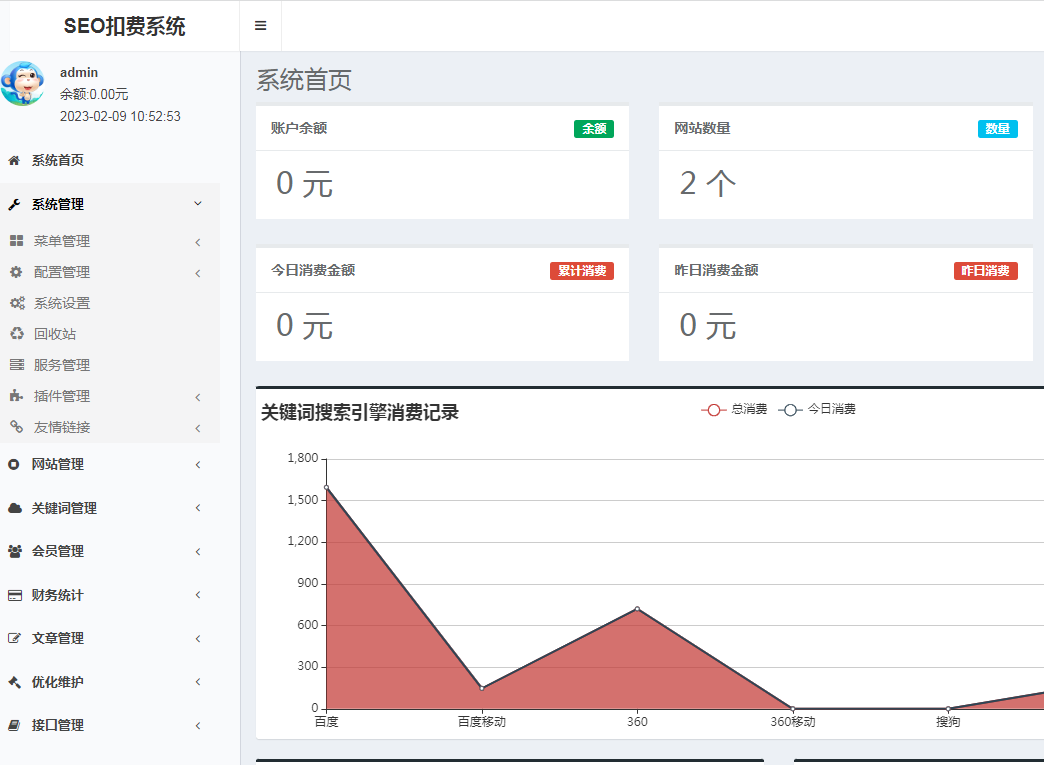Click the 1,800 y-axis label
Image resolution: width=1044 pixels, height=765 pixels.
(x=303, y=458)
